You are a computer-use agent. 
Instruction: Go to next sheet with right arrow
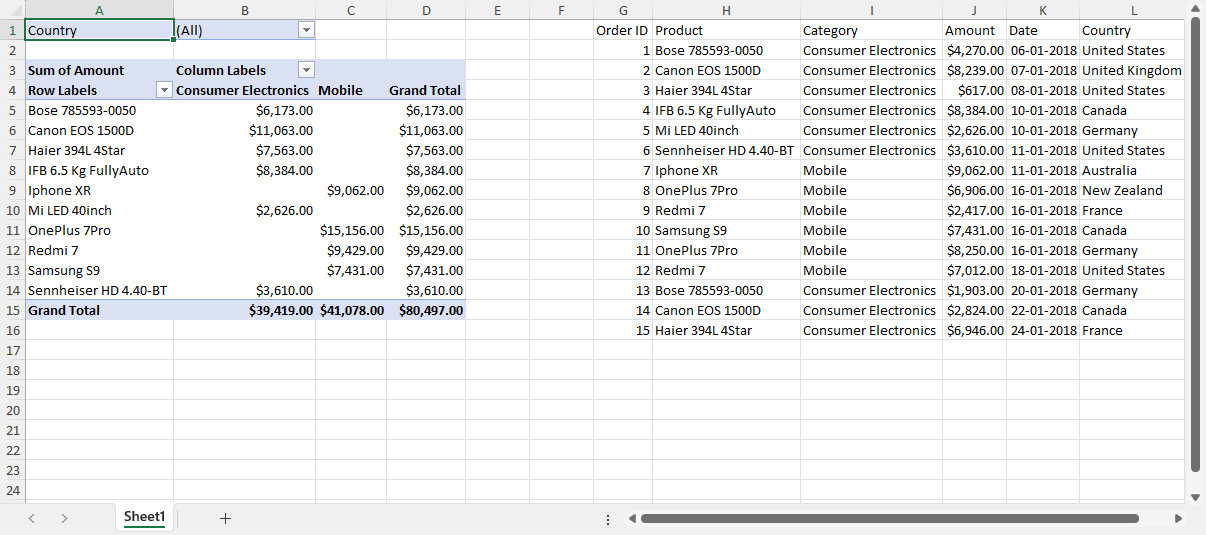(x=64, y=518)
